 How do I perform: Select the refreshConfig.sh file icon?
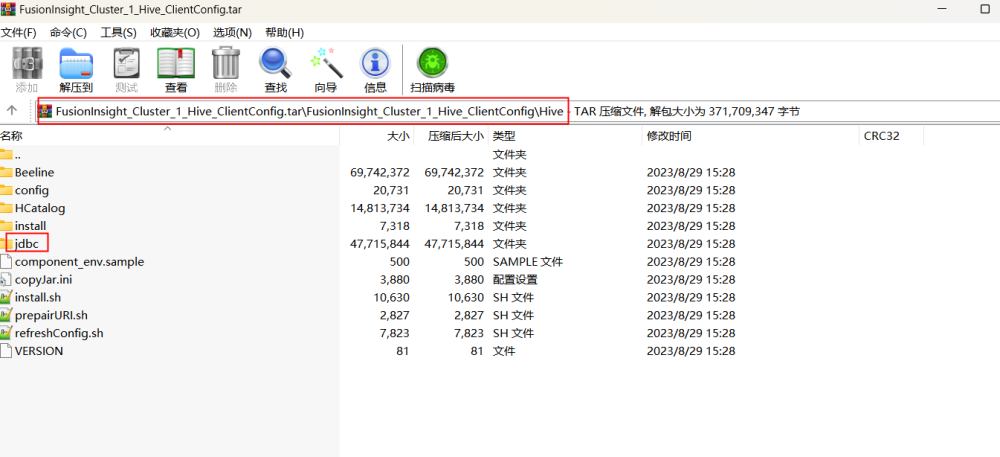pyautogui.click(x=6, y=333)
